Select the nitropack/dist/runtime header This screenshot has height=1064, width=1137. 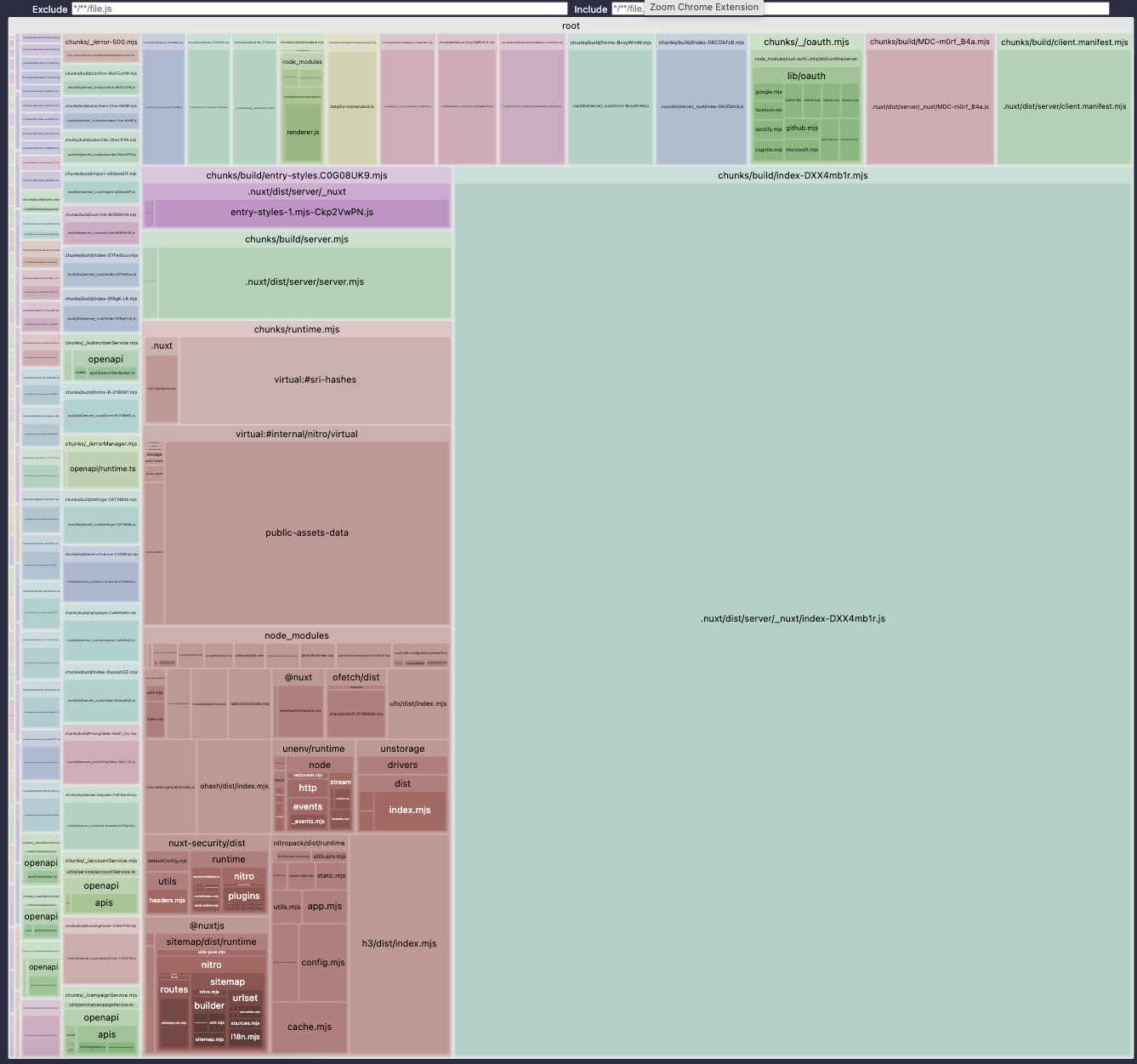point(310,844)
